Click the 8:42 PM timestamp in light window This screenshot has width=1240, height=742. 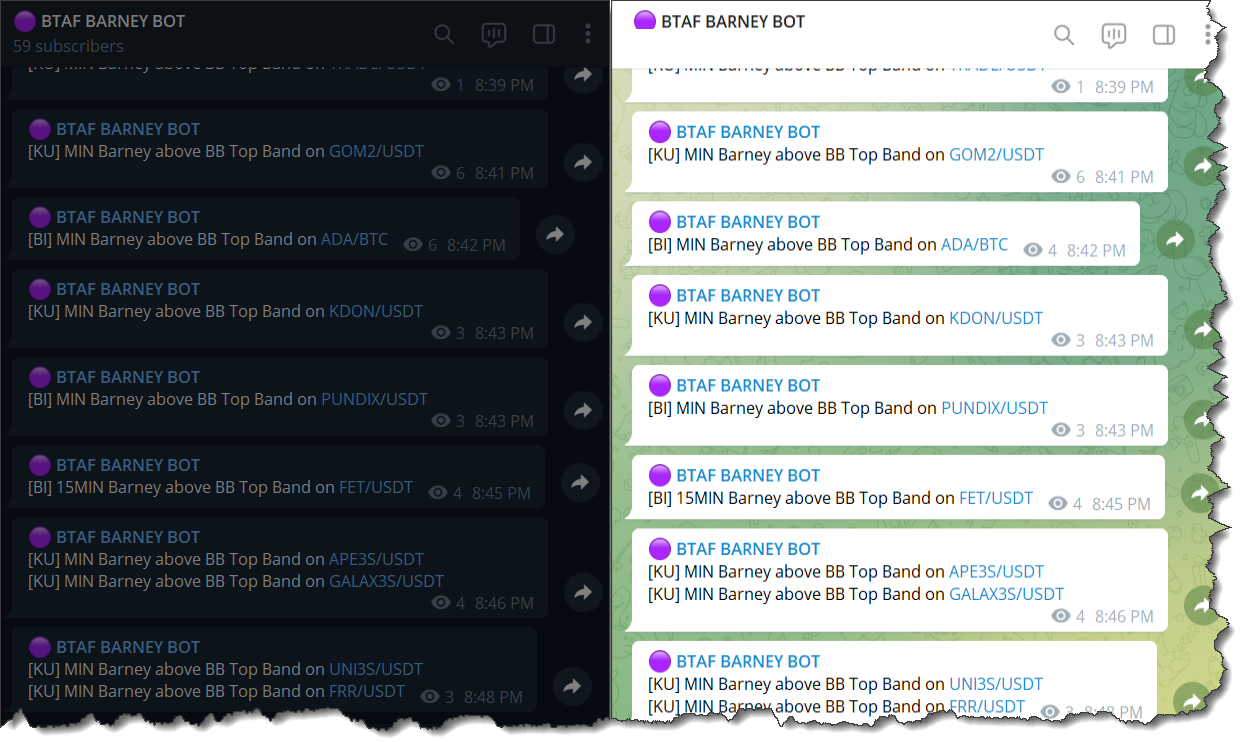pyautogui.click(x=1097, y=251)
